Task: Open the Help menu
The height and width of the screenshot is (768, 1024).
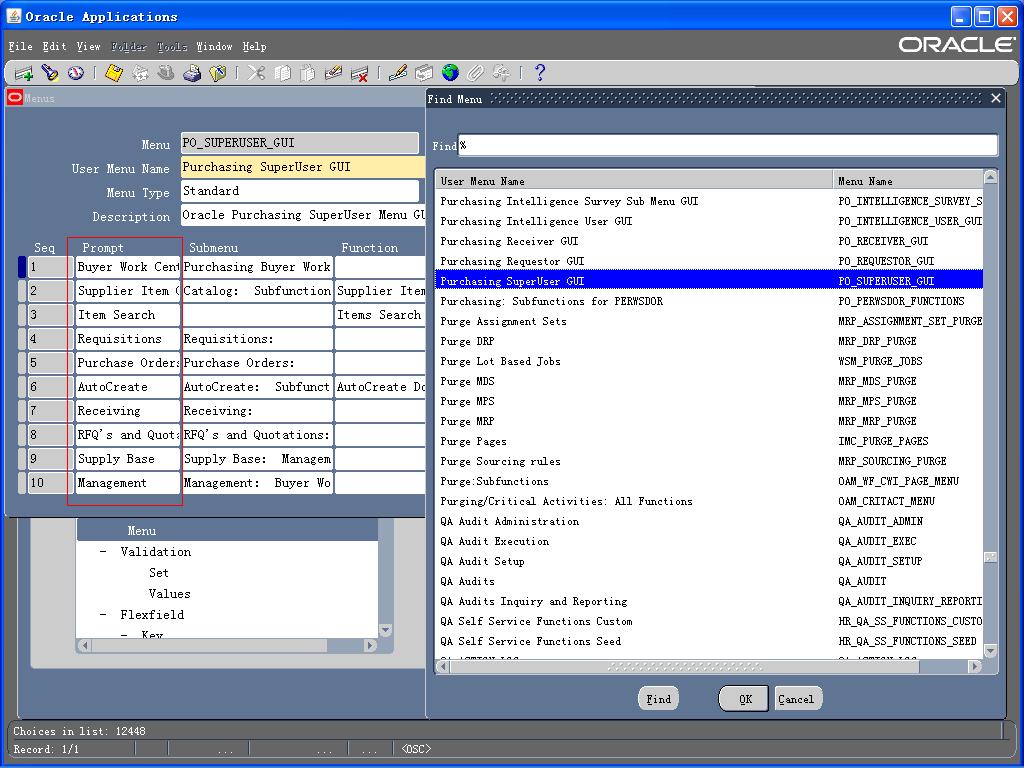Action: pos(254,46)
